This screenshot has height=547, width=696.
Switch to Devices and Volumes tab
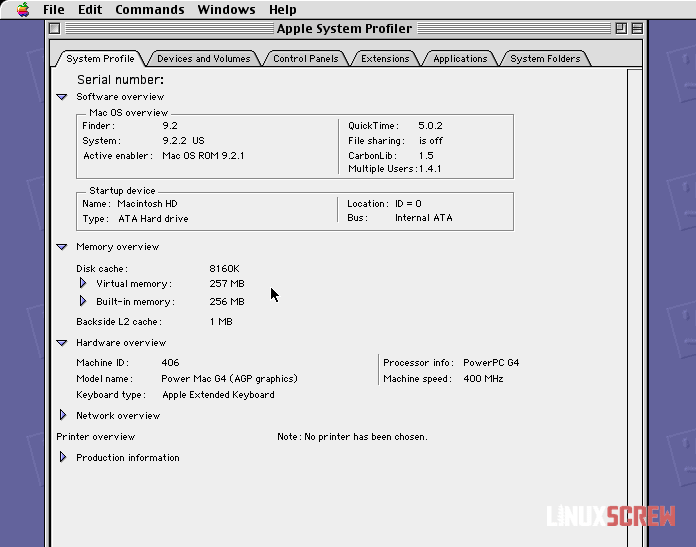(x=204, y=59)
